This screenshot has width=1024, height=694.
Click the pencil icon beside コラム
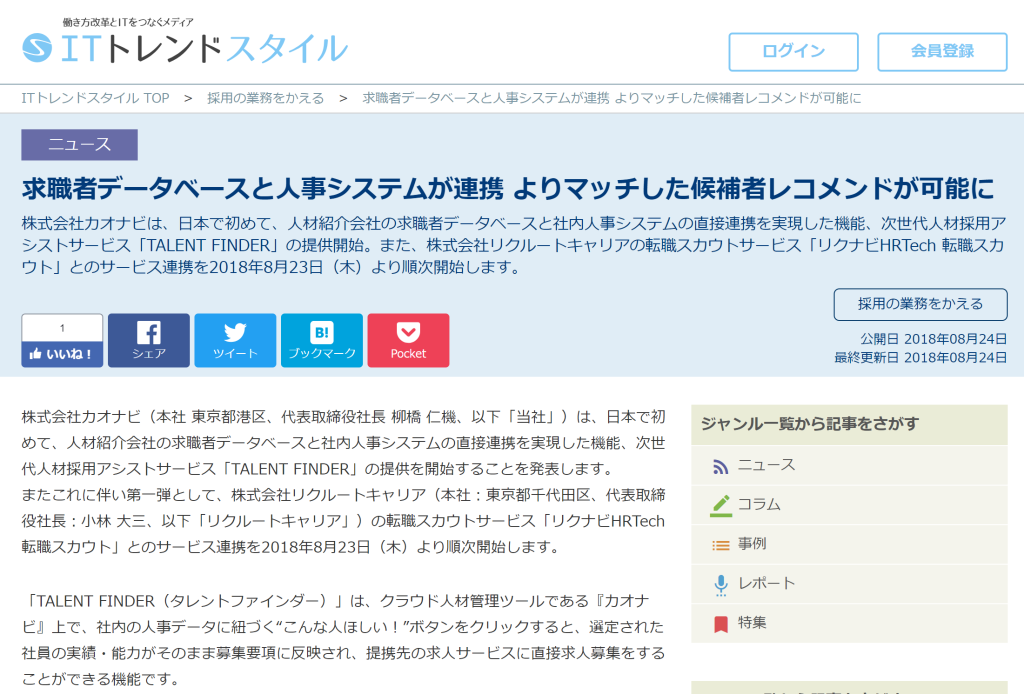pyautogui.click(x=721, y=505)
